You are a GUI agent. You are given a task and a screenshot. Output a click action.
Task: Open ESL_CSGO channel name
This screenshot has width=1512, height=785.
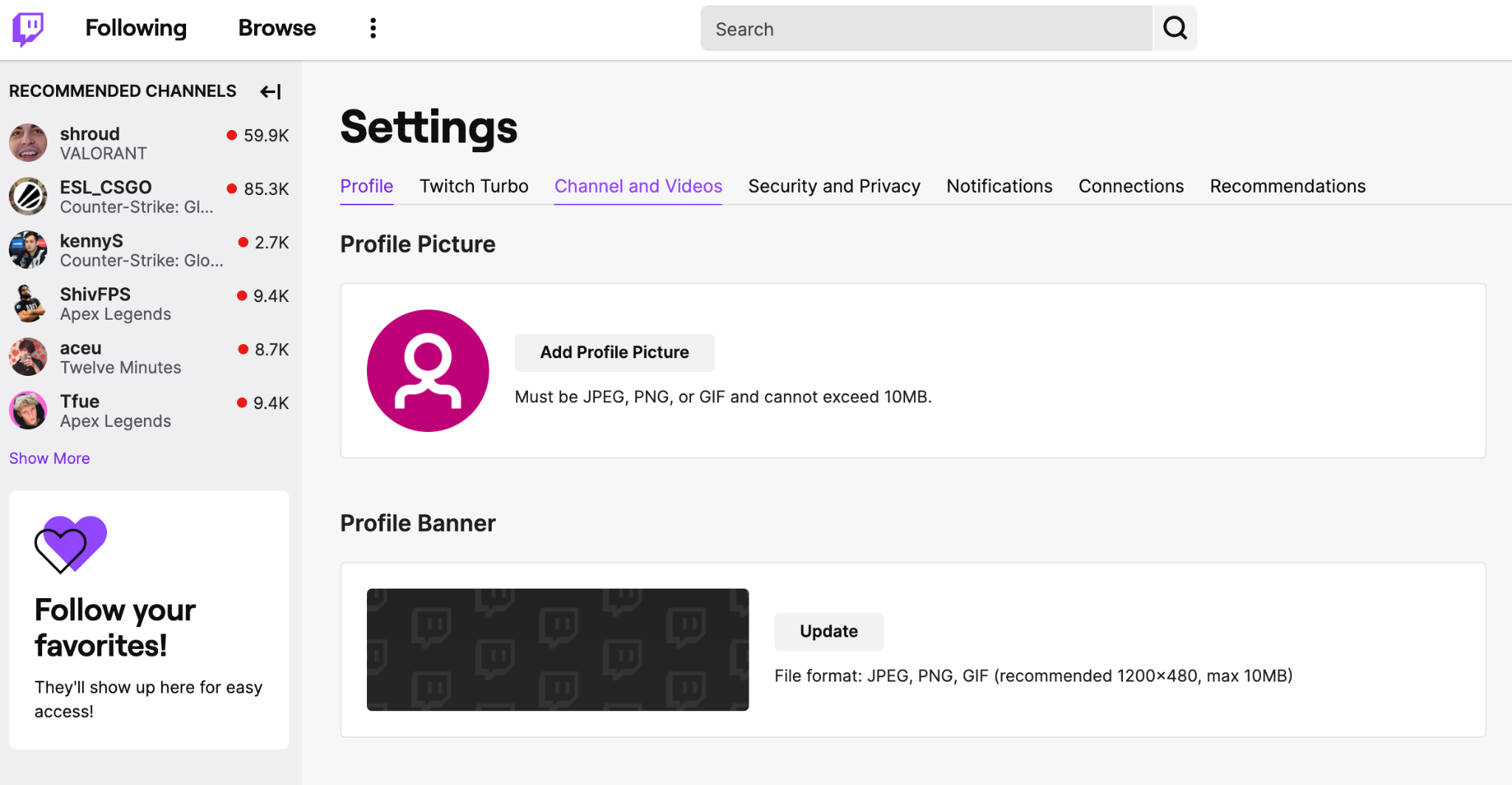point(106,188)
